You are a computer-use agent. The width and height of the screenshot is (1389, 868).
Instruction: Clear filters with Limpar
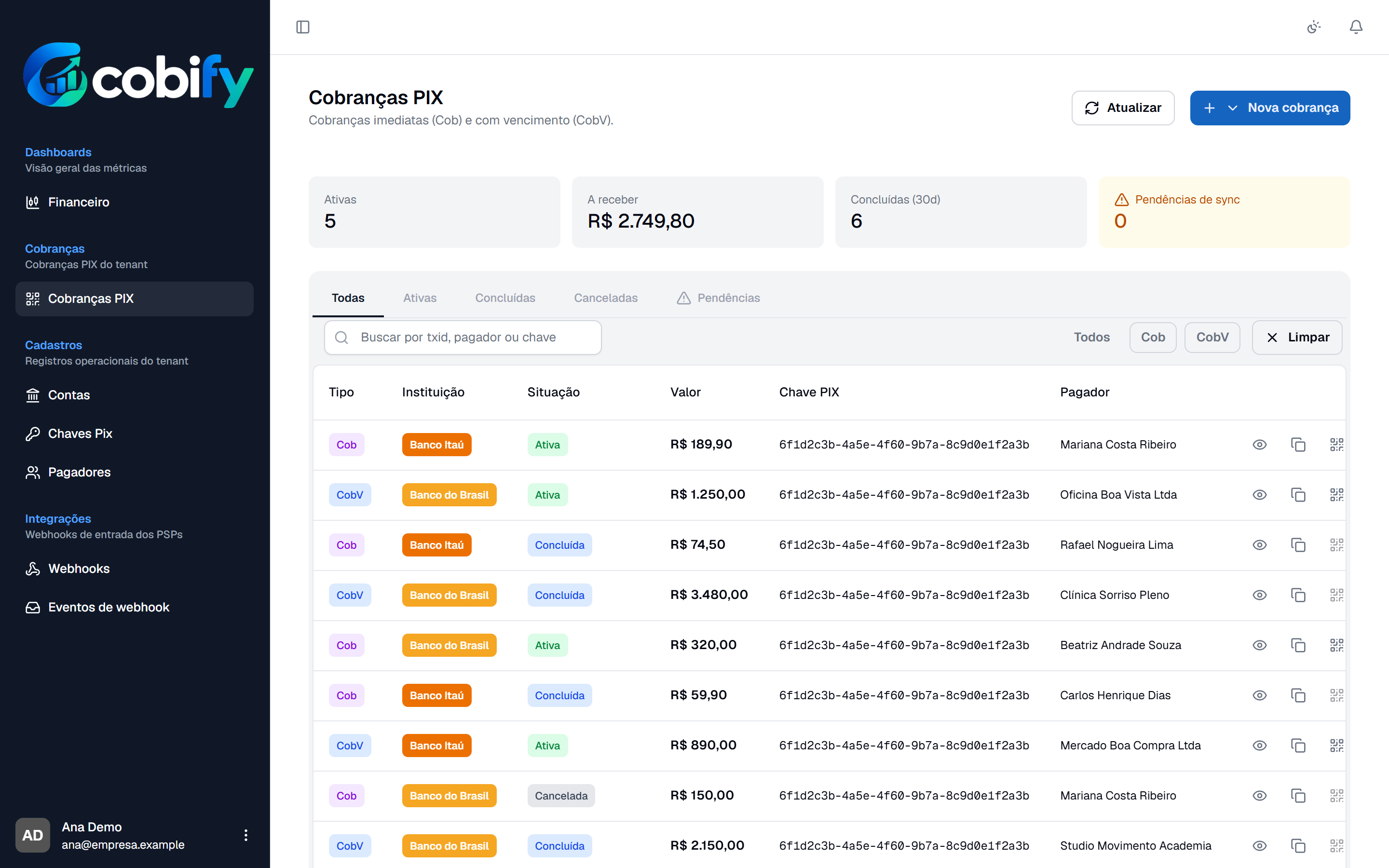point(1296,338)
